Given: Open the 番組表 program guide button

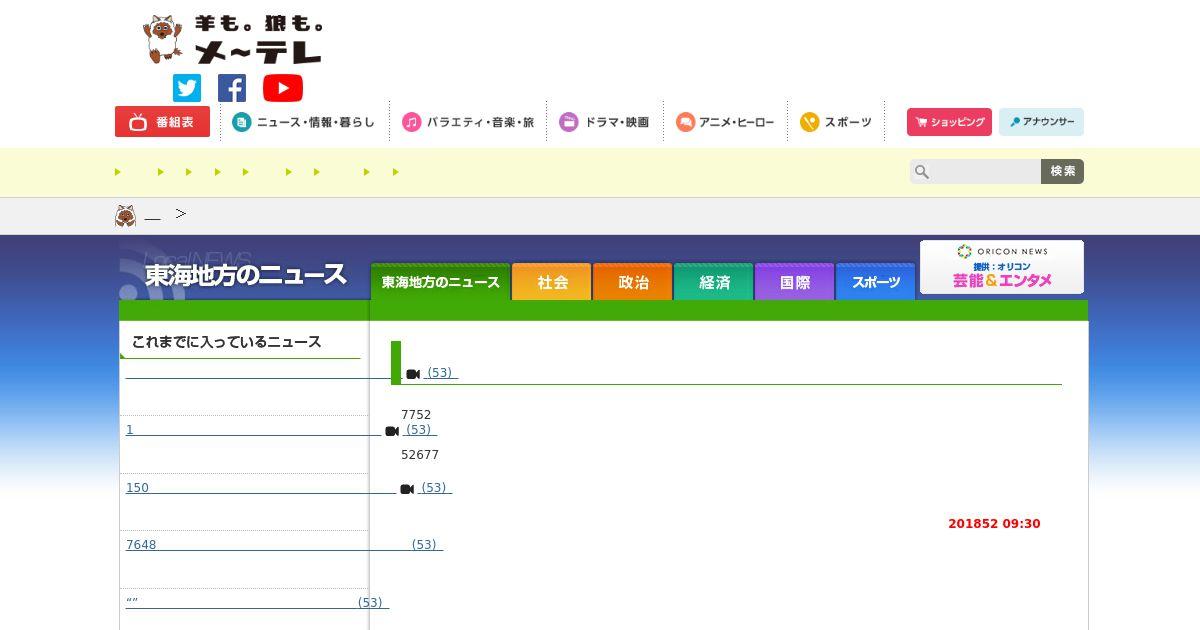Looking at the screenshot, I should (x=162, y=122).
